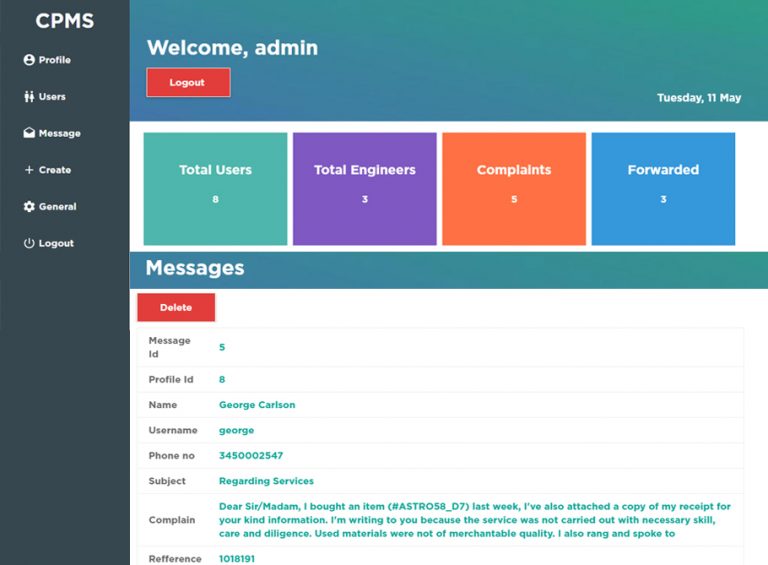
Task: Open the Users menu item
Action: [x=45, y=96]
